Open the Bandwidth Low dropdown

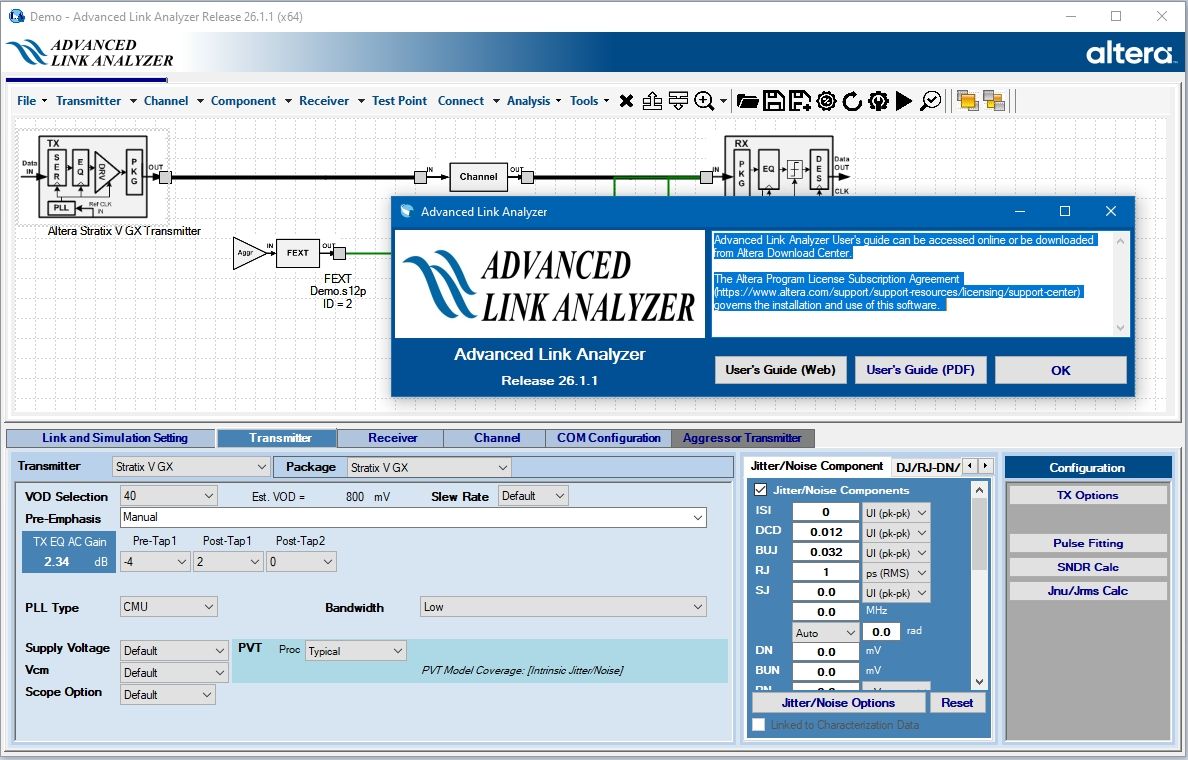(563, 607)
